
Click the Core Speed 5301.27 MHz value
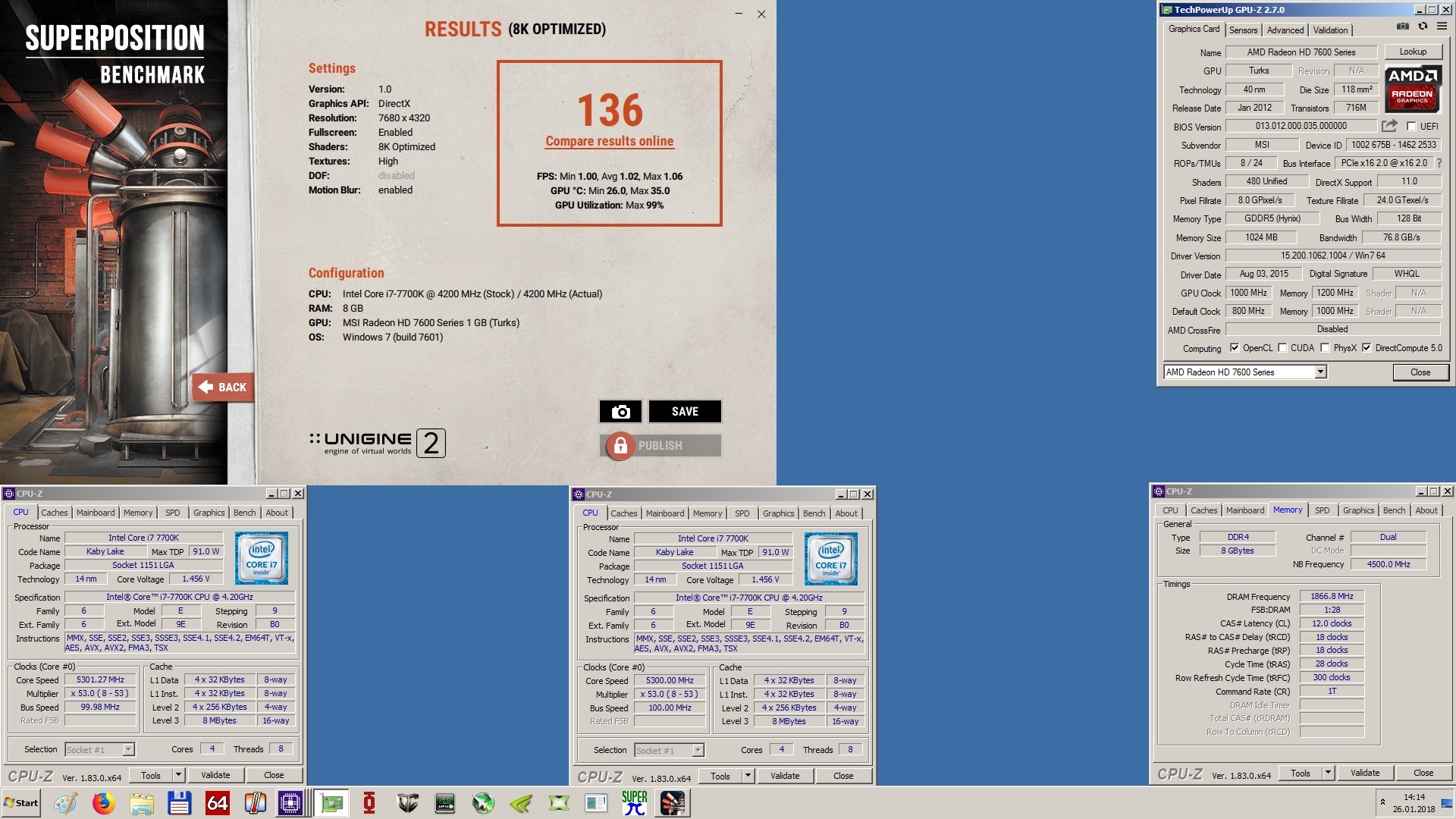[100, 679]
